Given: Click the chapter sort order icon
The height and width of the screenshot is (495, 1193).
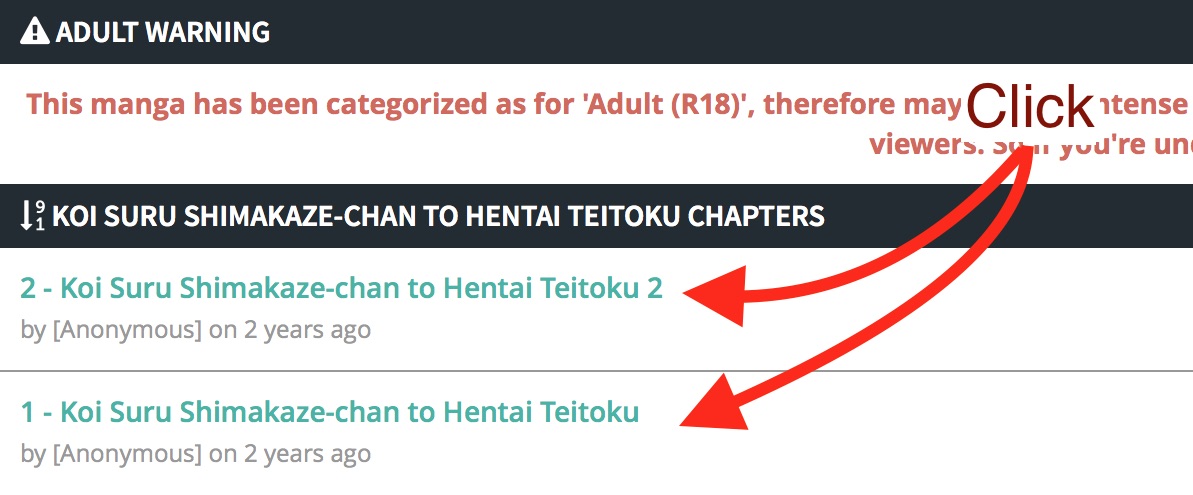Looking at the screenshot, I should point(33,216).
